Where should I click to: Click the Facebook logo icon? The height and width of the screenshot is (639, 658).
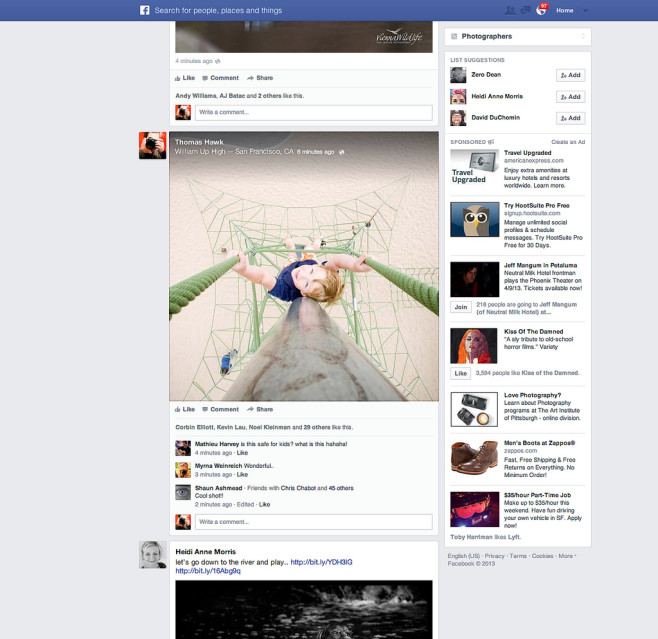coord(144,10)
